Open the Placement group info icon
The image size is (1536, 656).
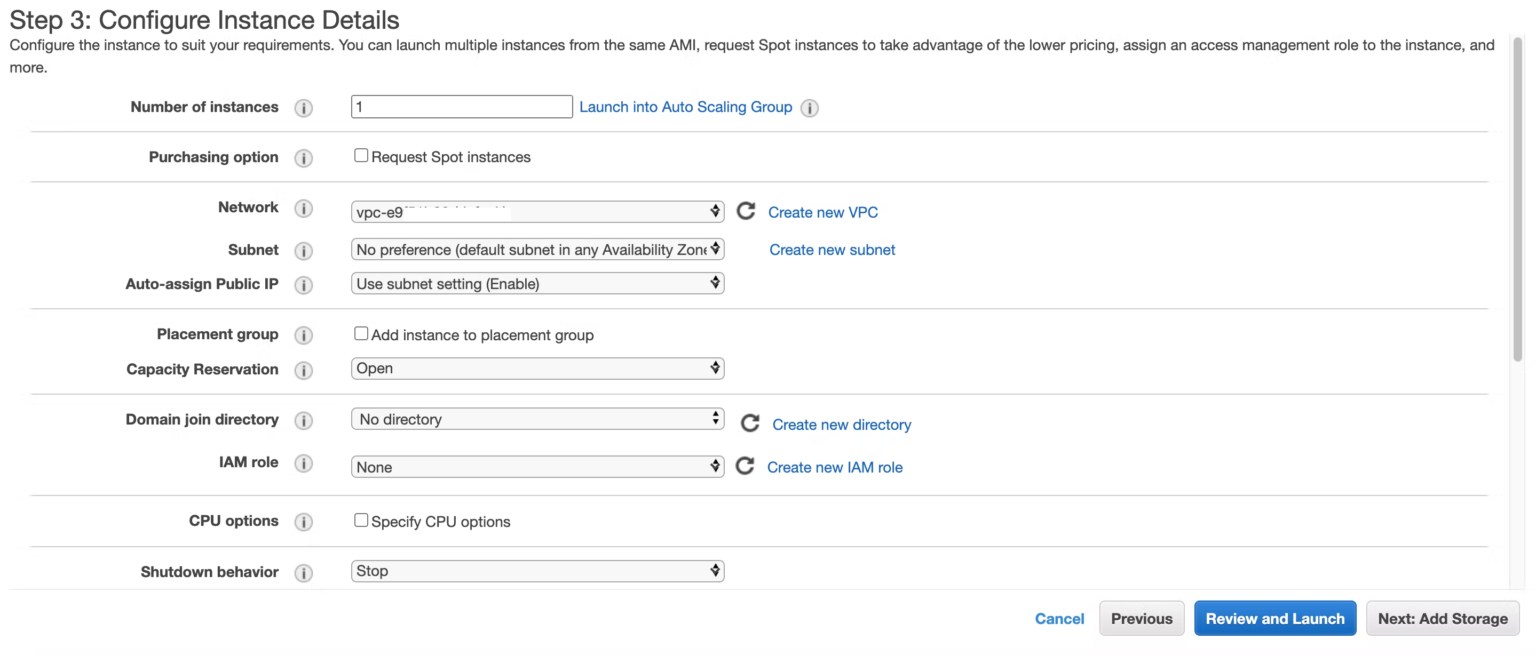[304, 334]
